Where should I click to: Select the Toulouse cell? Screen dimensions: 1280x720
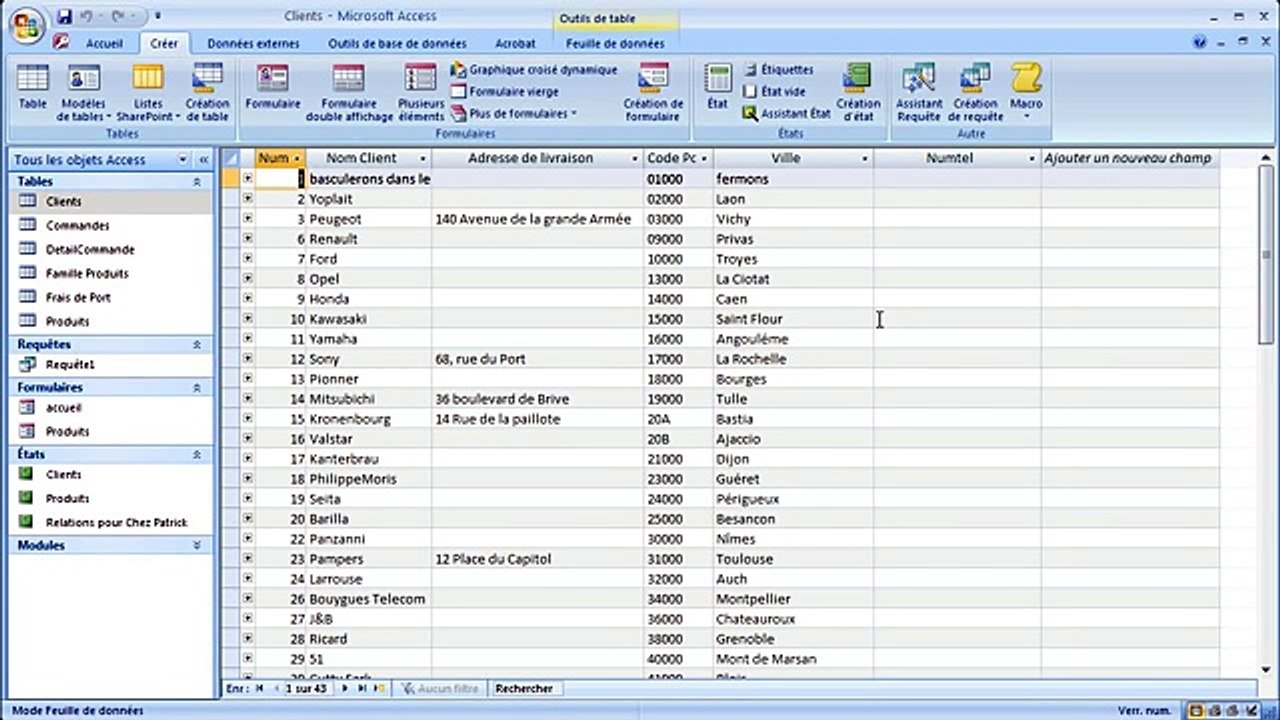click(x=793, y=559)
